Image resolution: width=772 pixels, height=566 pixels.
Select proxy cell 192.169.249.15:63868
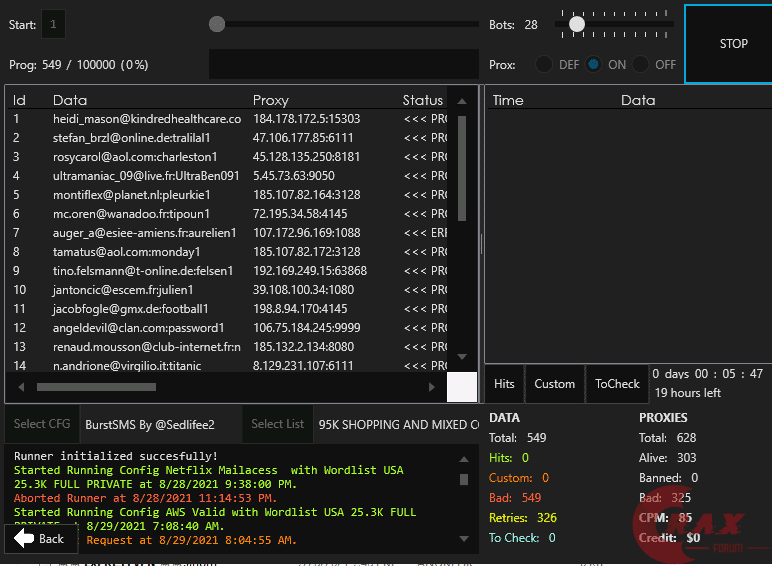[x=310, y=271]
